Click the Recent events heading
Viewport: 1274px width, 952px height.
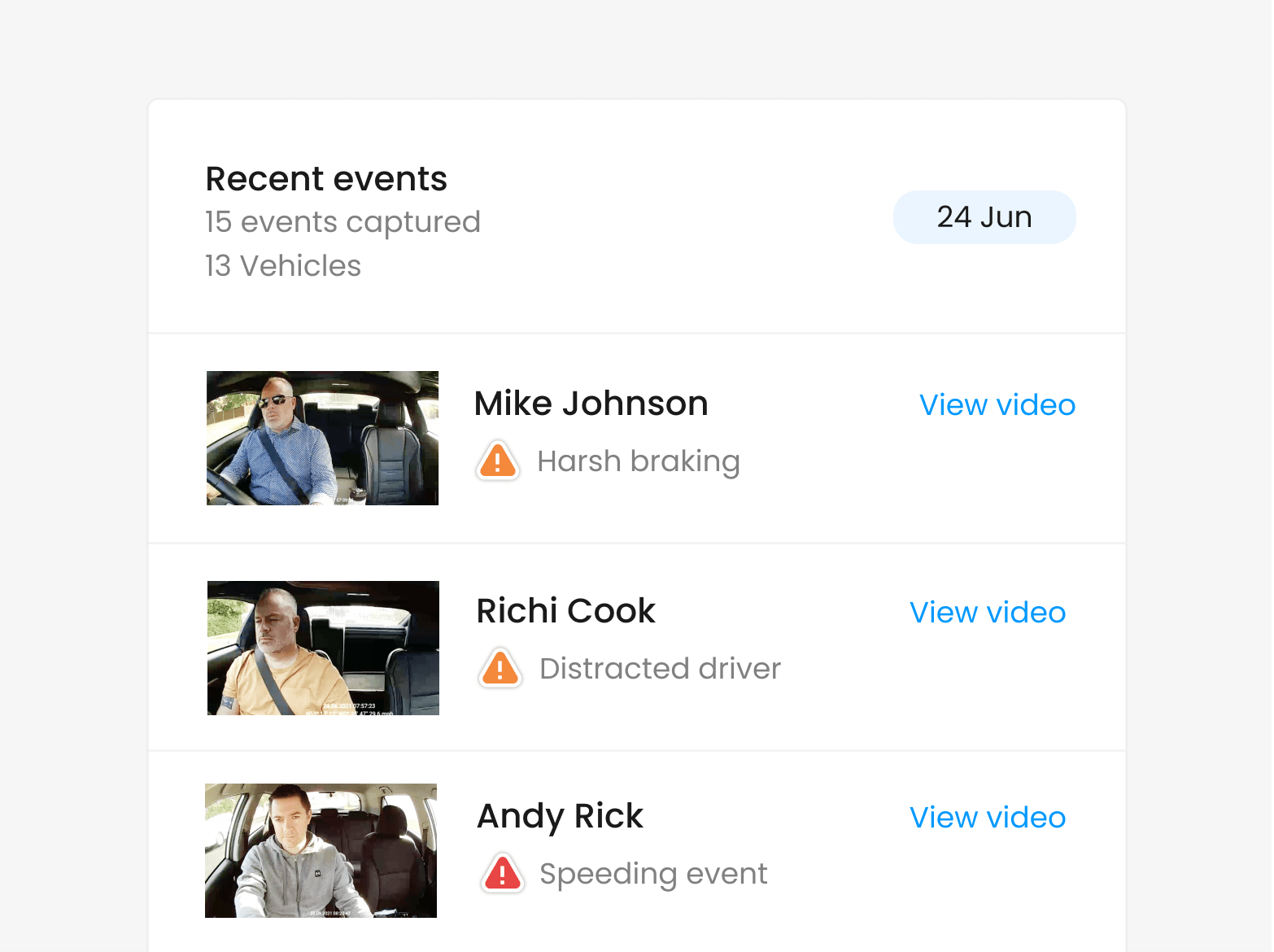(x=326, y=179)
